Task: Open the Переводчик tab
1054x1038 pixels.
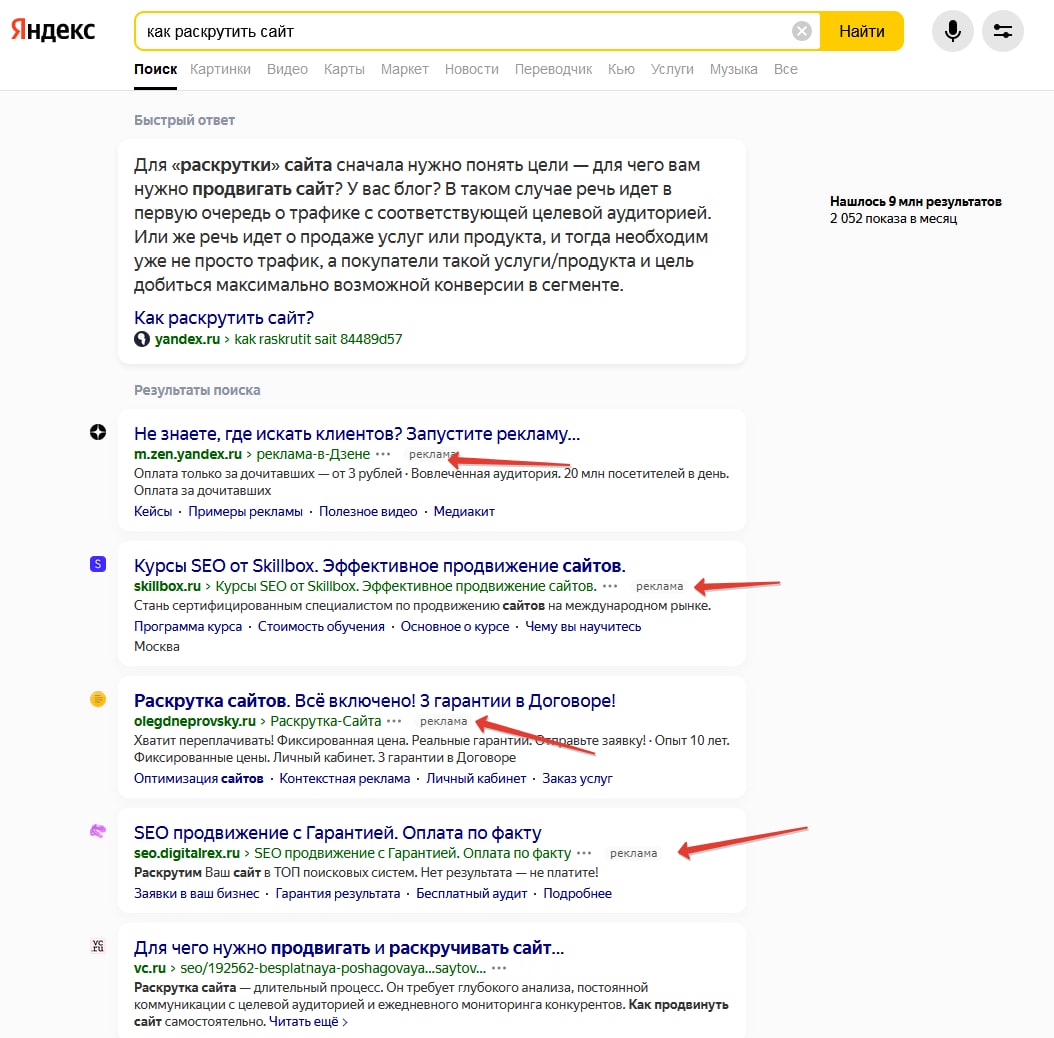Action: pyautogui.click(x=553, y=69)
